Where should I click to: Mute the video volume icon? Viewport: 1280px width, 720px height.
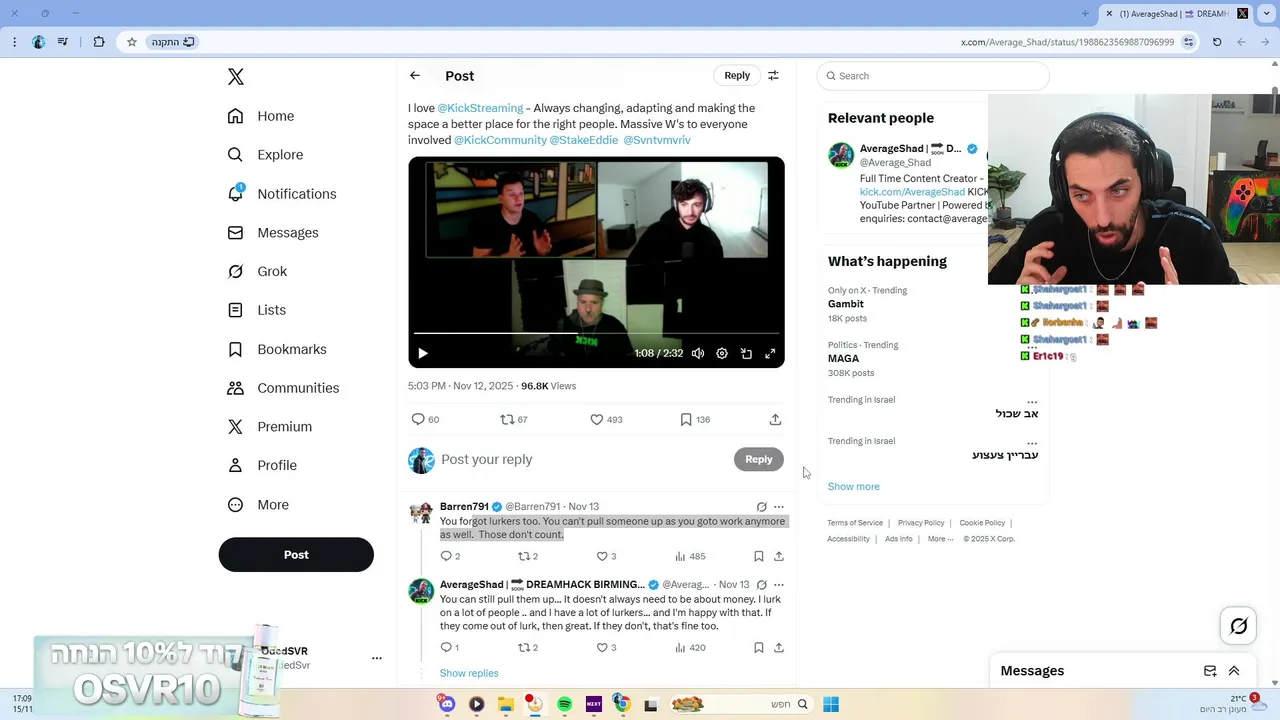coord(698,354)
